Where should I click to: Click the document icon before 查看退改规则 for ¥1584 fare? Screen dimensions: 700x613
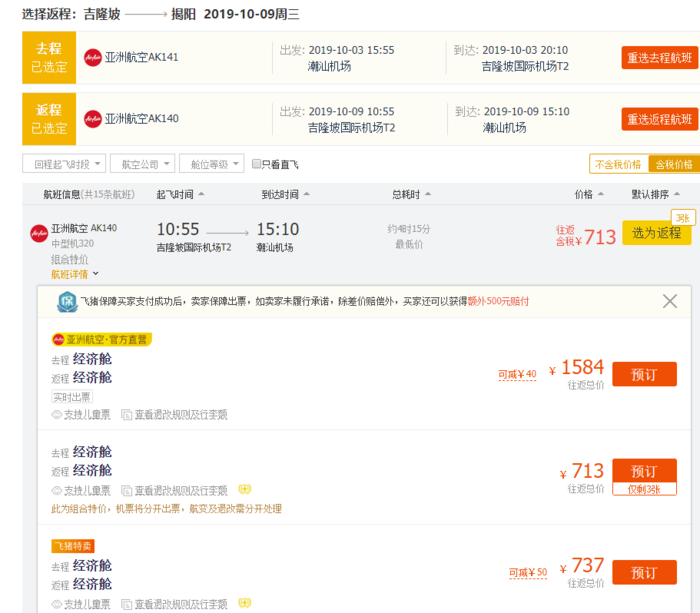point(127,414)
